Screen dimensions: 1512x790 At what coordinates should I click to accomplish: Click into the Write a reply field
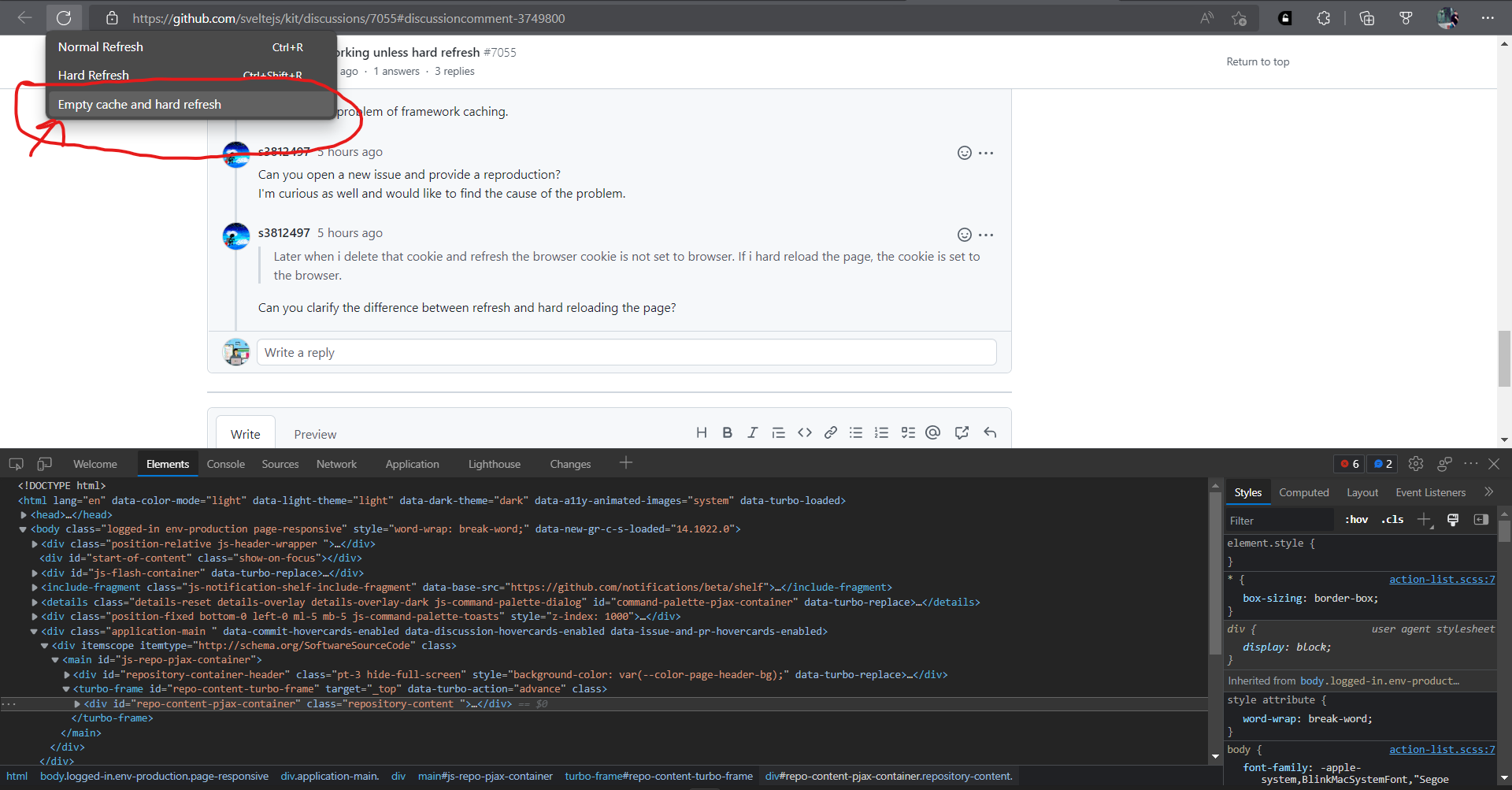tap(627, 352)
